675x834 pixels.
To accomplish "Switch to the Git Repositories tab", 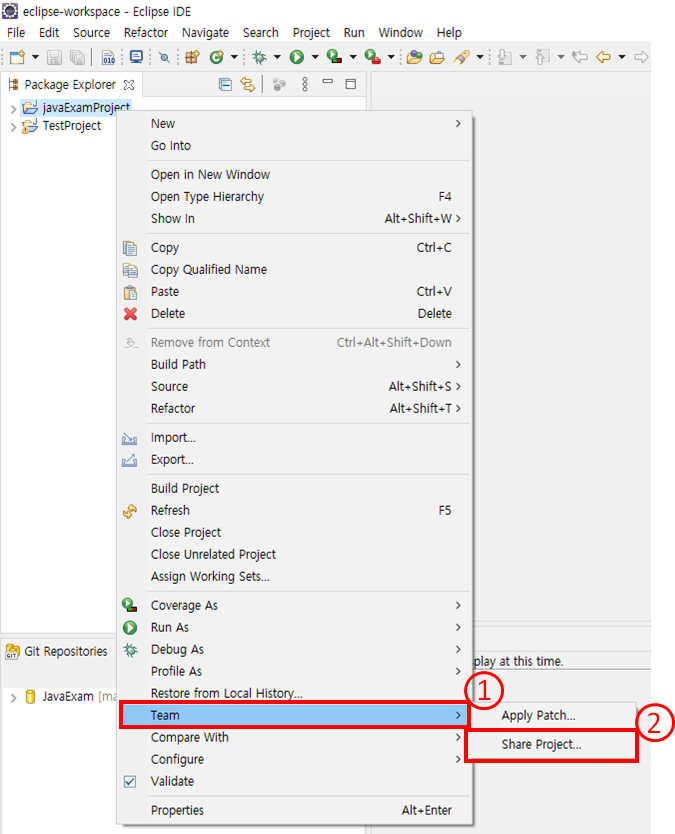I will [x=56, y=652].
